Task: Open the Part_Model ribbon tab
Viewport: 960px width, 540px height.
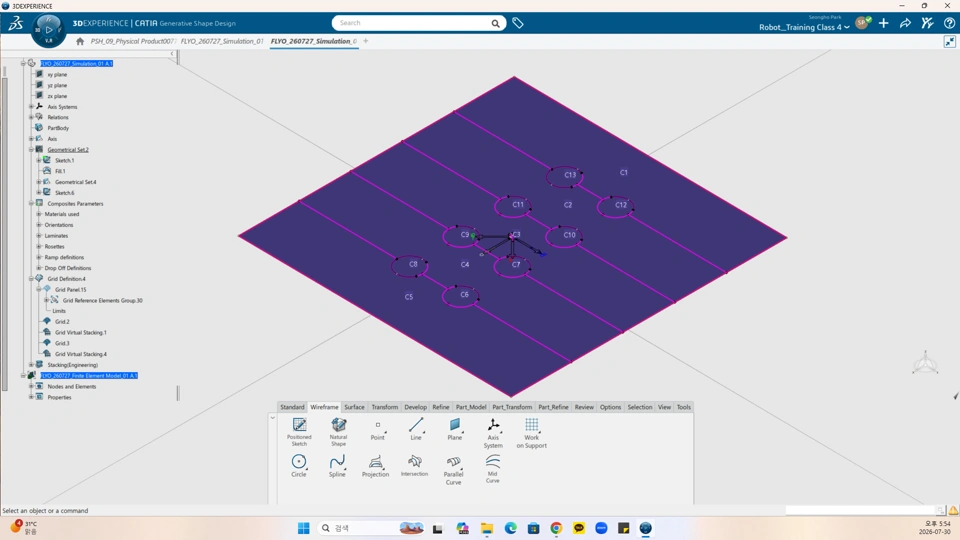Action: [x=471, y=407]
